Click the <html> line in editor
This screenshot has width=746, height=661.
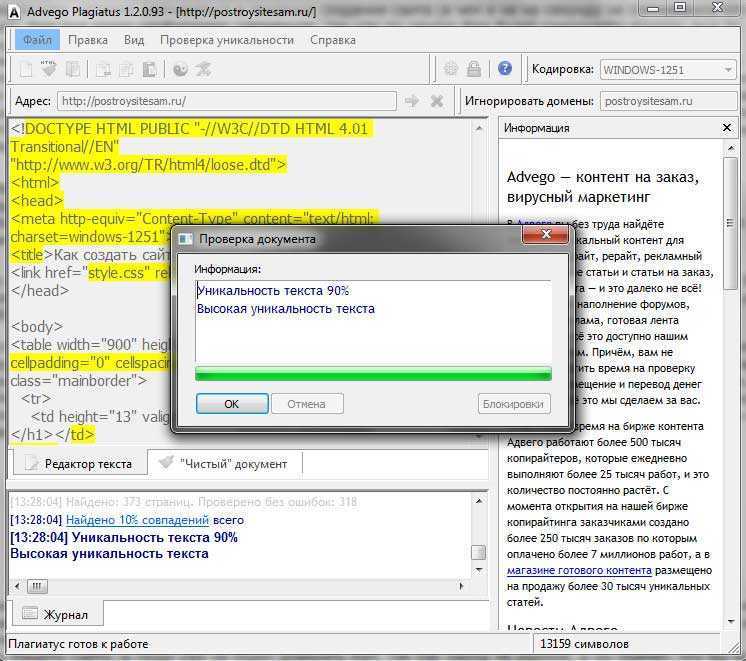coord(35,182)
